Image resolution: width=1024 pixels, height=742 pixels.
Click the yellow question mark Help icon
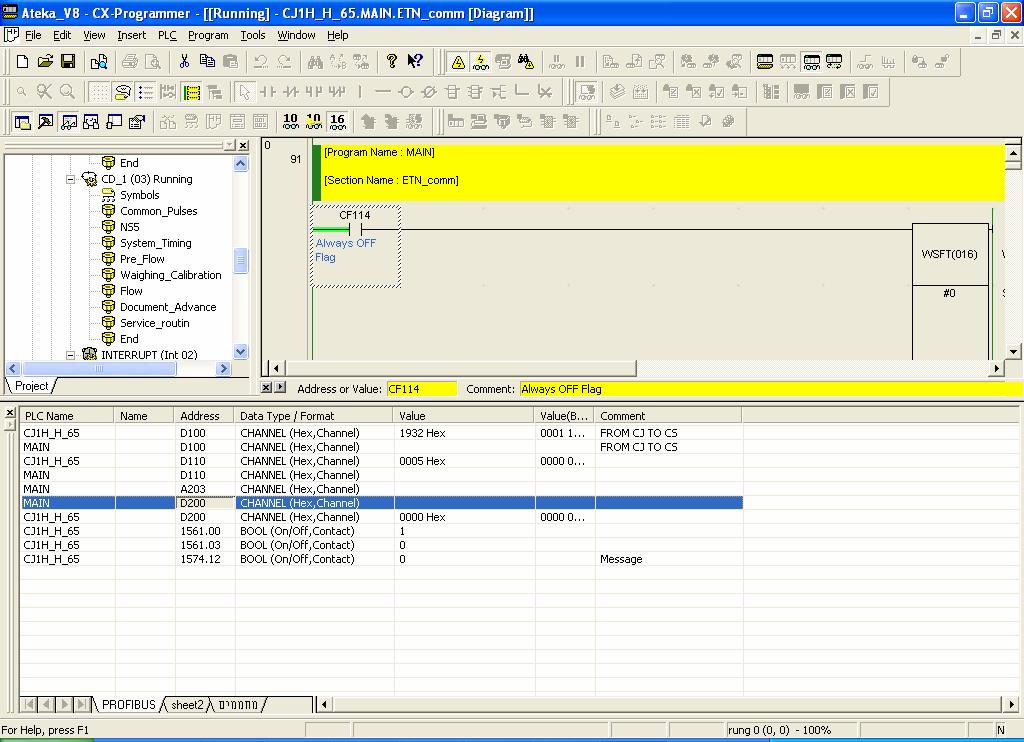tap(391, 61)
